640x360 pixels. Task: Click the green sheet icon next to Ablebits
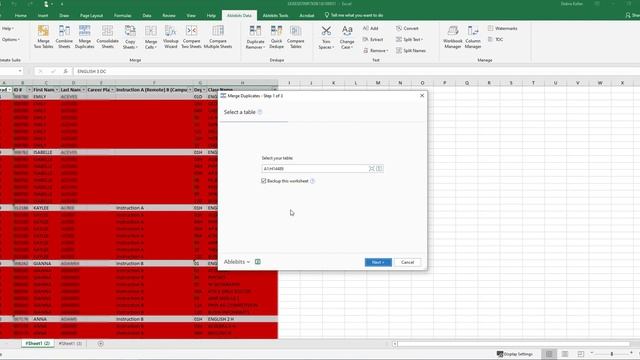pyautogui.click(x=258, y=262)
